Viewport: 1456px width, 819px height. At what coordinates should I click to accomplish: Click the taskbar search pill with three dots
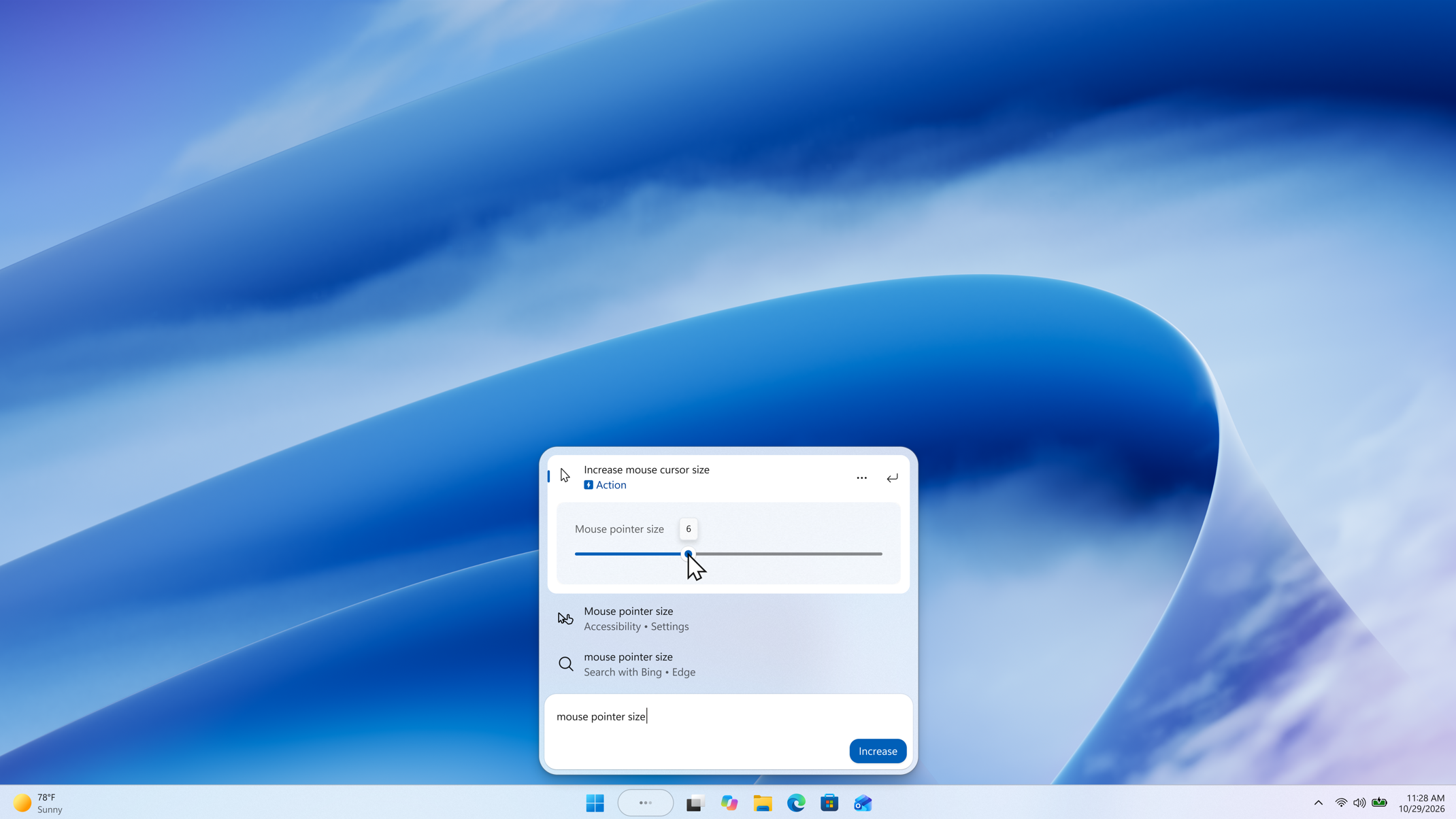point(645,803)
